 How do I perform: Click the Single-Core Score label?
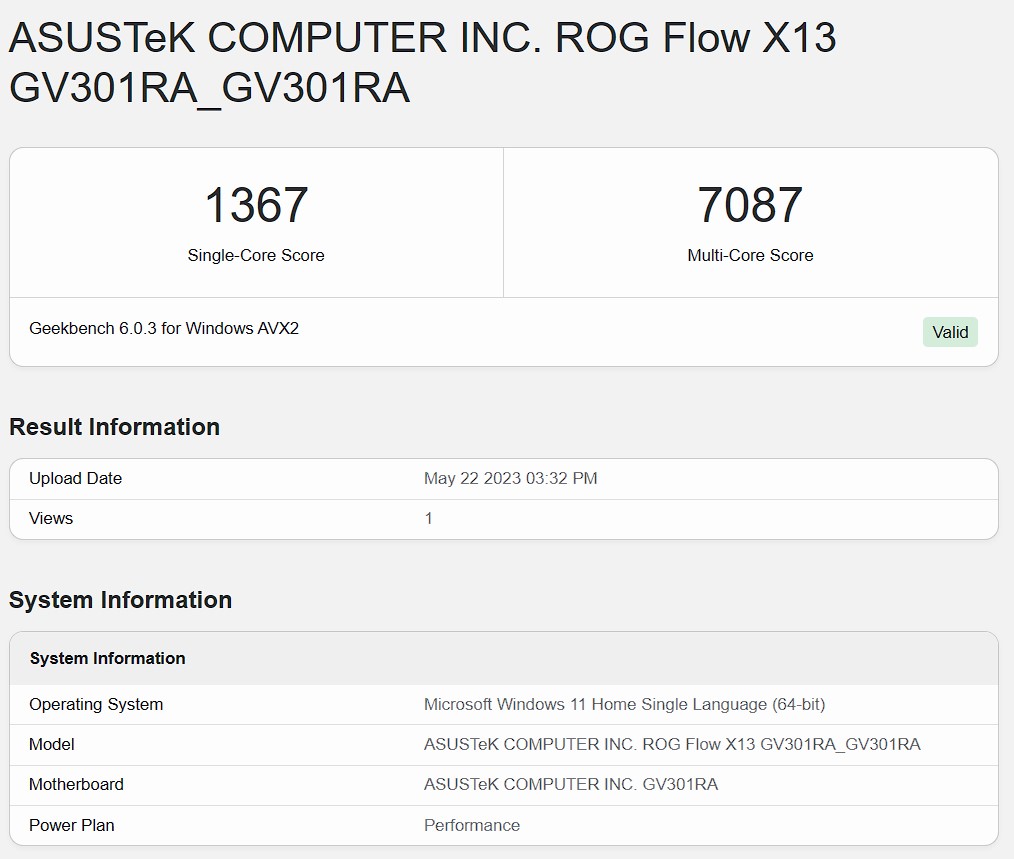256,255
